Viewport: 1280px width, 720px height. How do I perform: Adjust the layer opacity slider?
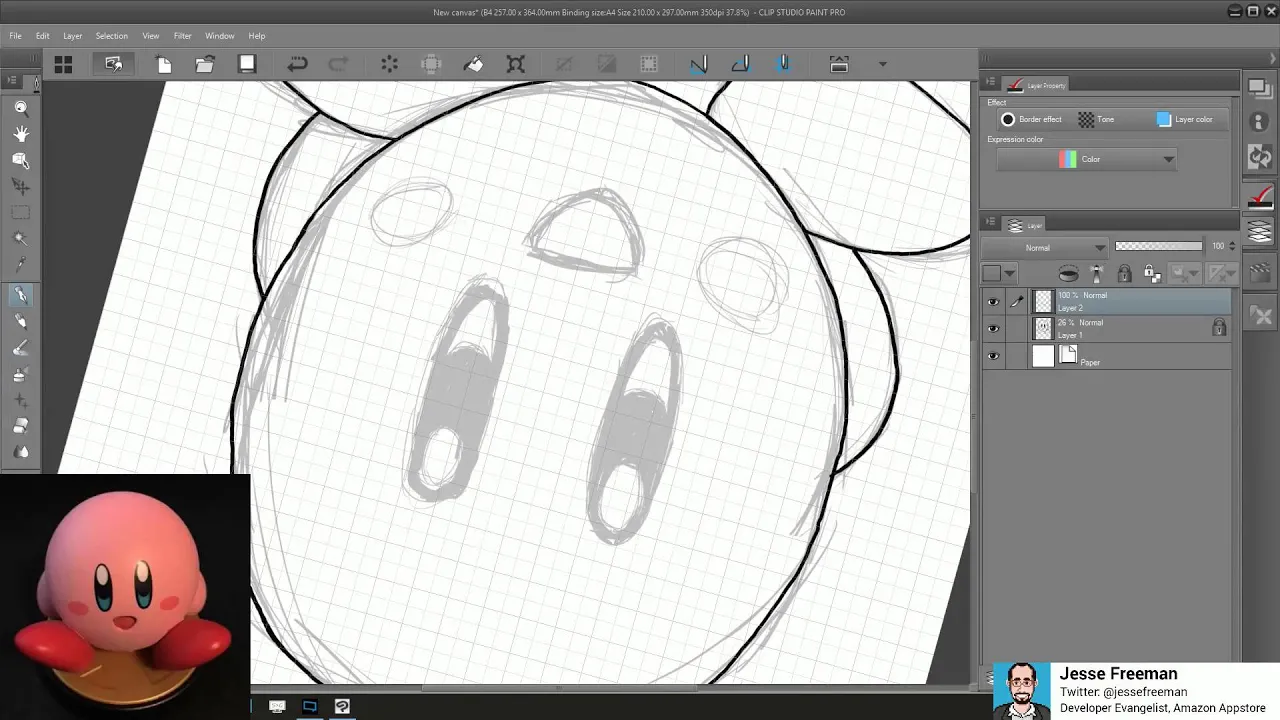click(x=1158, y=246)
